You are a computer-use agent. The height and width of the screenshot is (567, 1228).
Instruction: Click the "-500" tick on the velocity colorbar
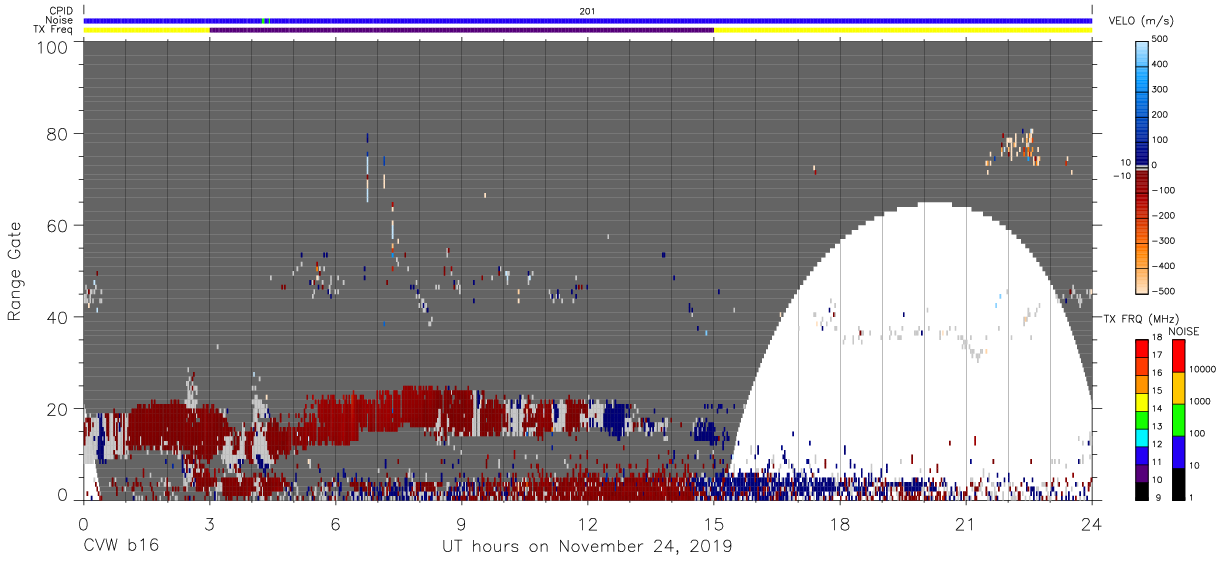click(1162, 291)
